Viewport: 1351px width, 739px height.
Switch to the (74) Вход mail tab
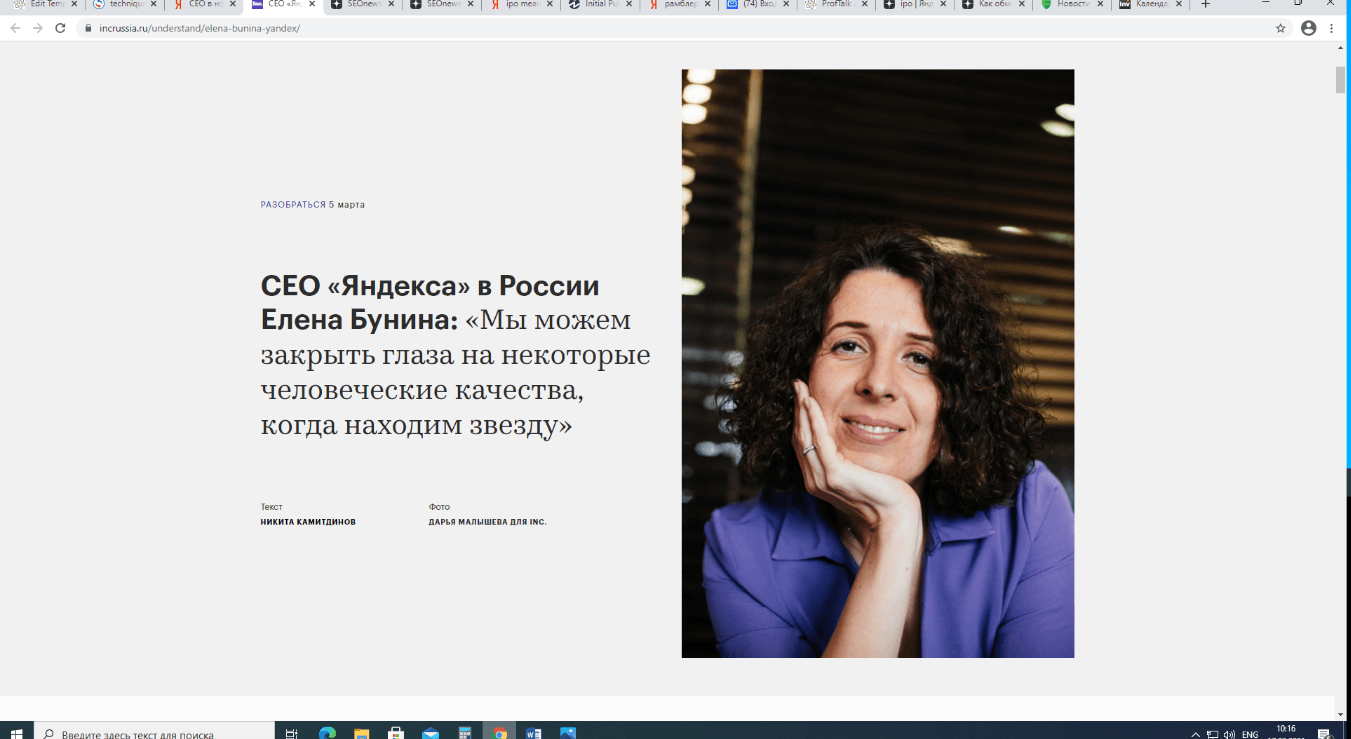coord(755,5)
